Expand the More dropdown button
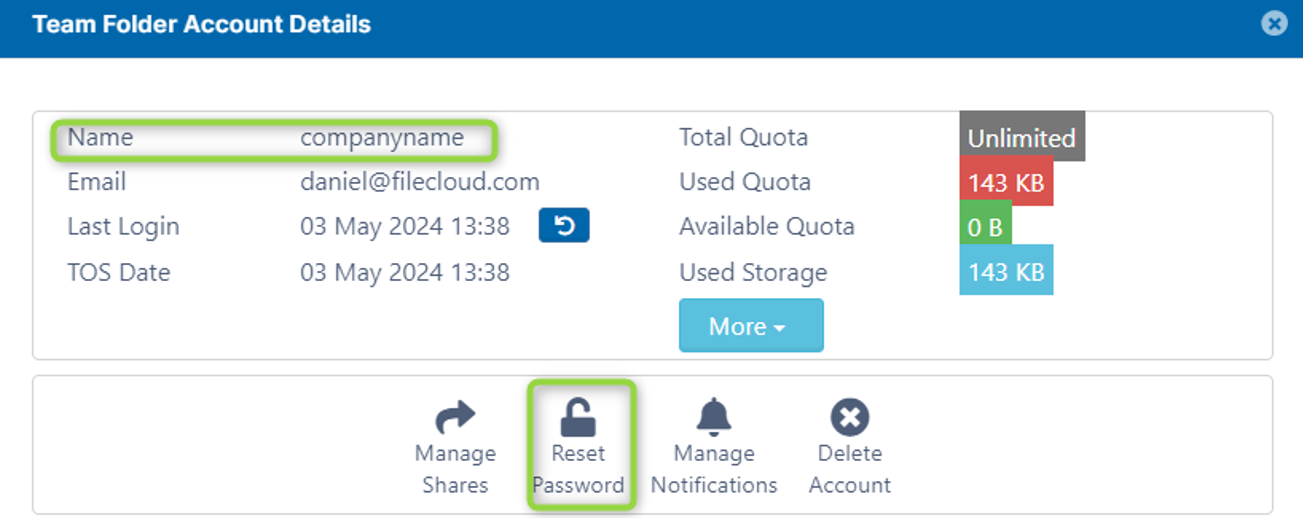 (x=751, y=326)
